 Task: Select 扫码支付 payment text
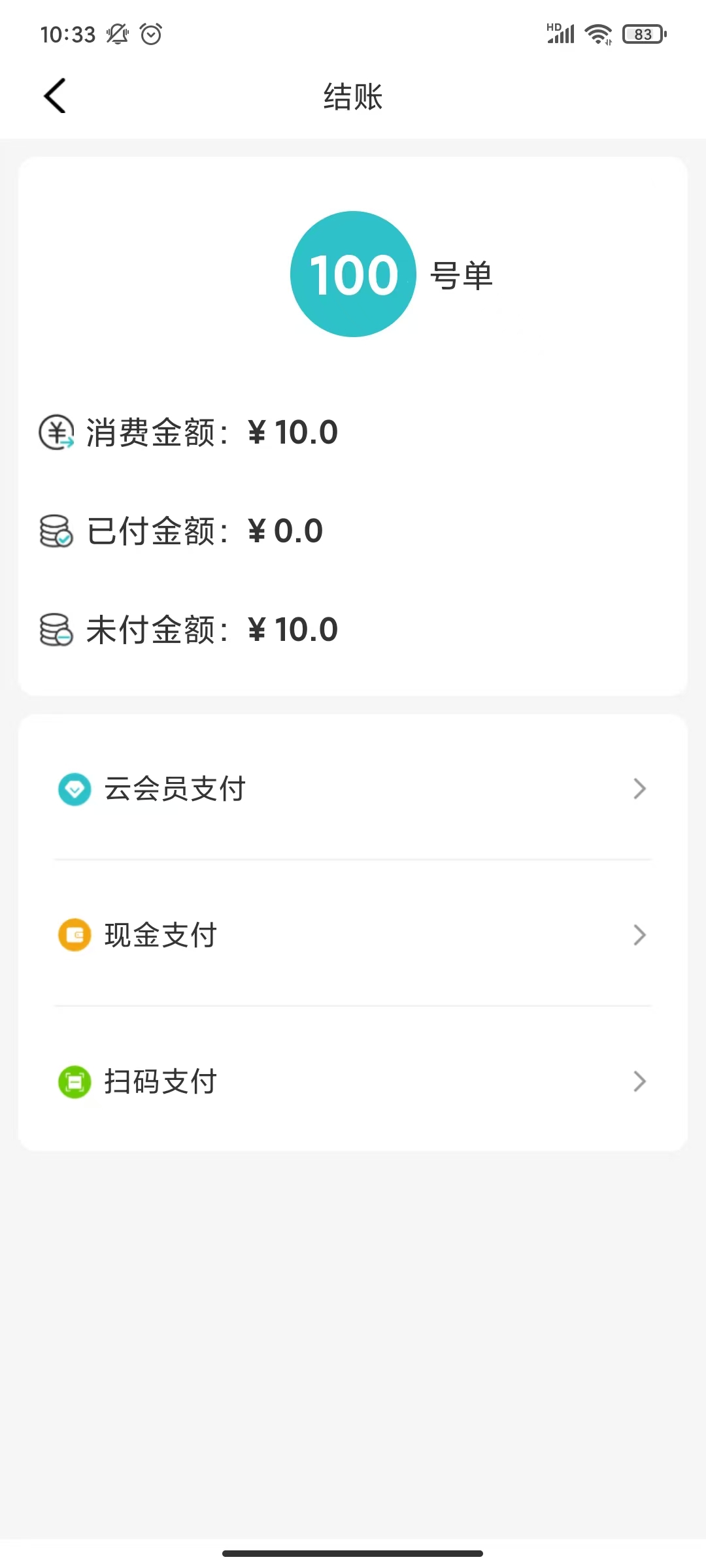[161, 1082]
